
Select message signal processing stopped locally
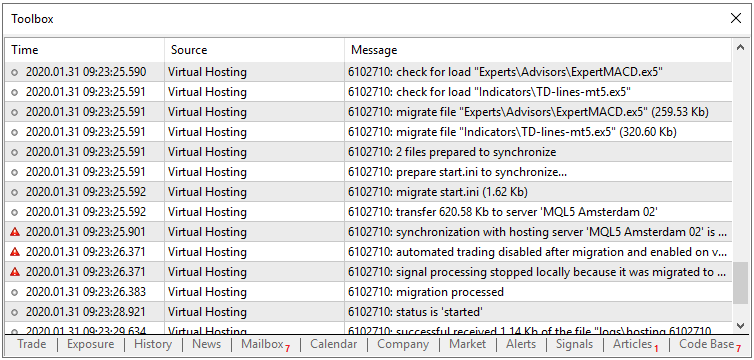point(538,272)
